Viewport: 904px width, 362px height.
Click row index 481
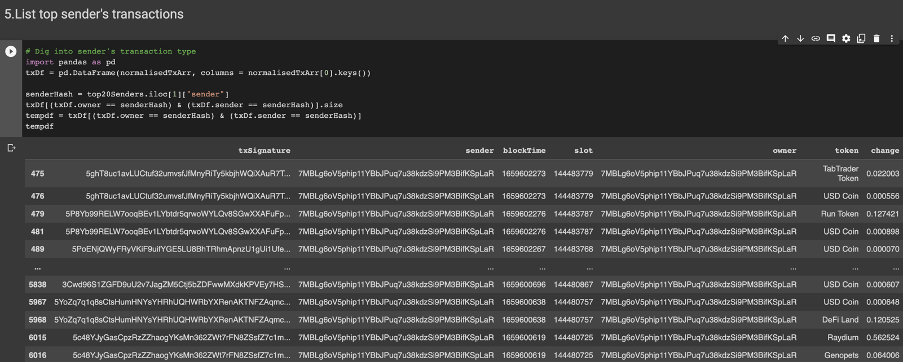click(37, 232)
